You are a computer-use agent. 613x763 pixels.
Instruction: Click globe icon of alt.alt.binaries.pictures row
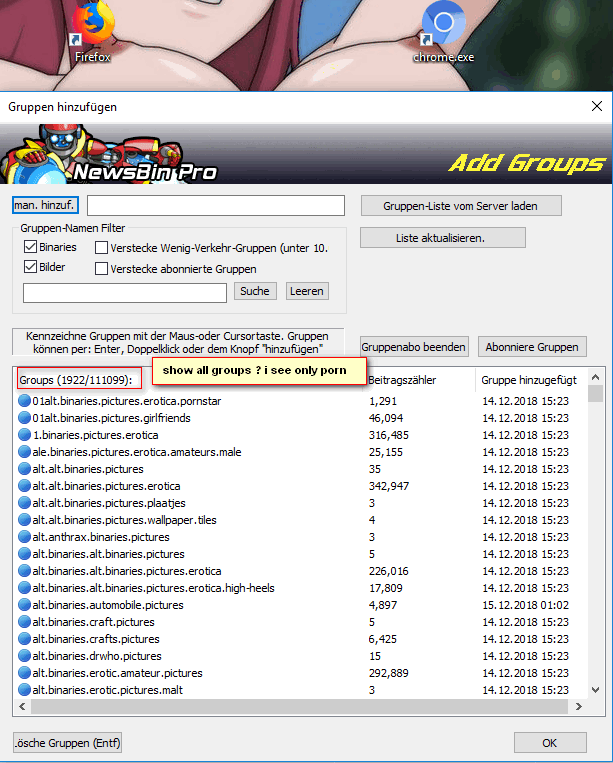click(24, 469)
